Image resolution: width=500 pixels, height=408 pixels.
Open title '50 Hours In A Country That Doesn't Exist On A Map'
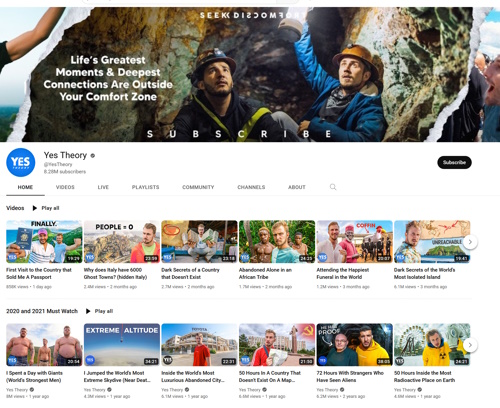coord(270,376)
